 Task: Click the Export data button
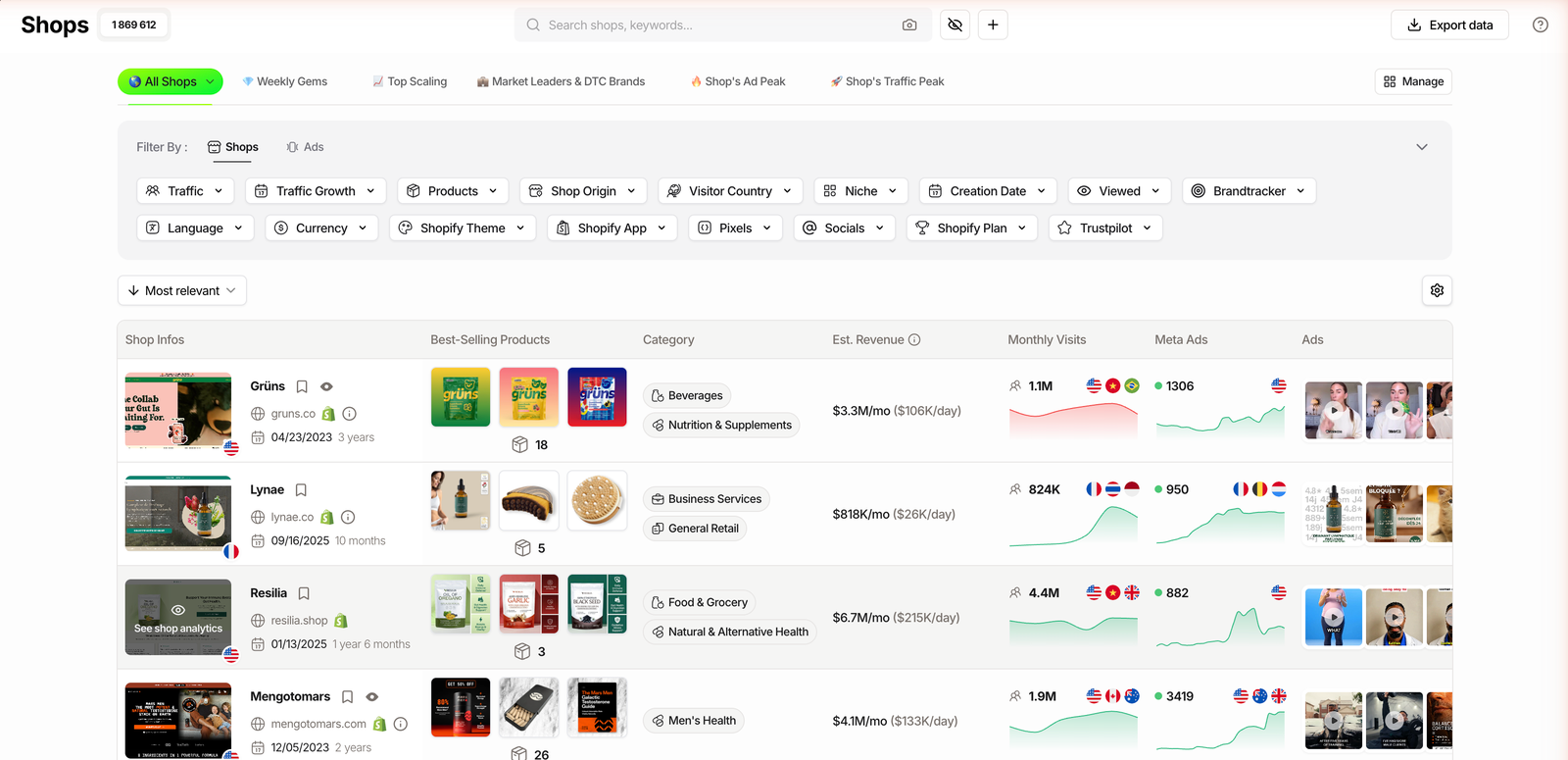1450,25
